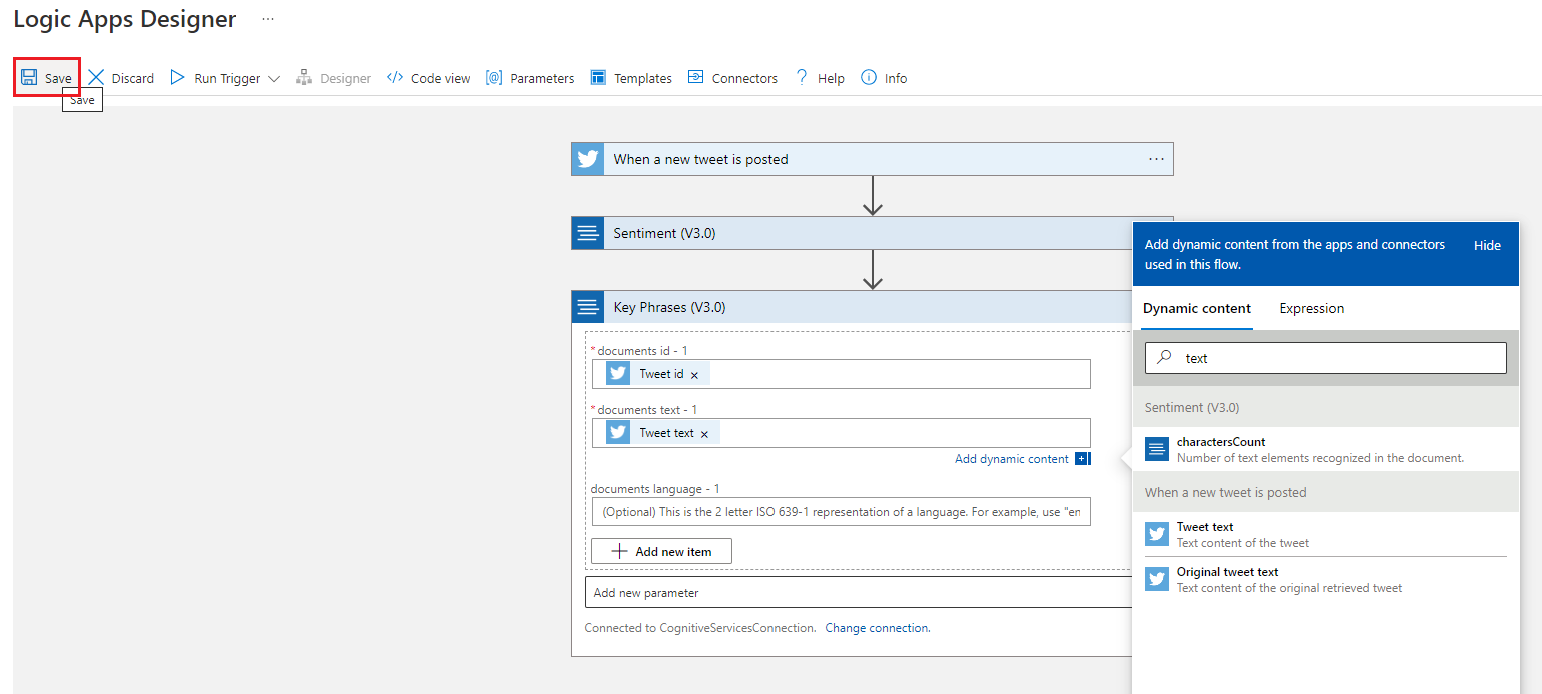Hide the dynamic content panel
Viewport: 1542px width, 694px height.
click(1487, 245)
